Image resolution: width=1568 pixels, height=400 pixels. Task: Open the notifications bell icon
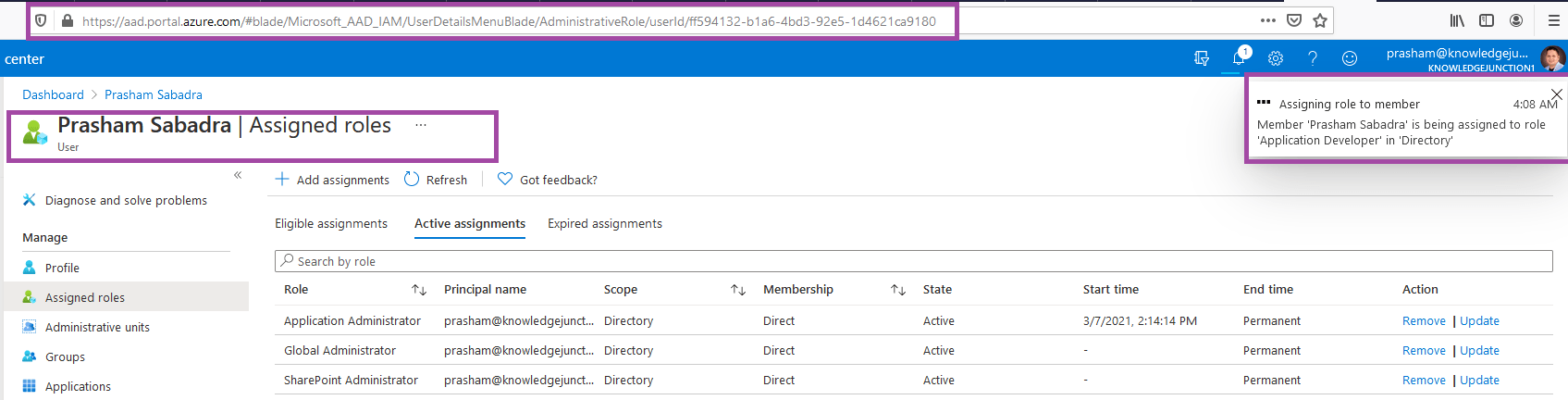coord(1239,57)
